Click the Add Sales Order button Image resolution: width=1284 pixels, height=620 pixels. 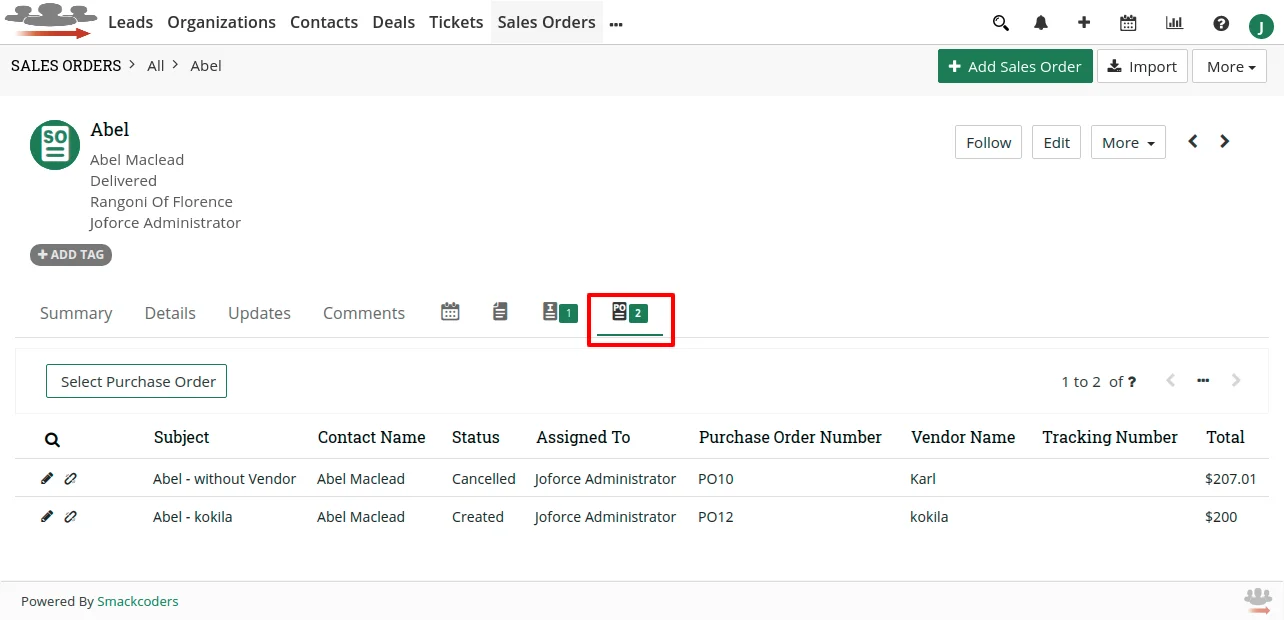tap(1015, 66)
